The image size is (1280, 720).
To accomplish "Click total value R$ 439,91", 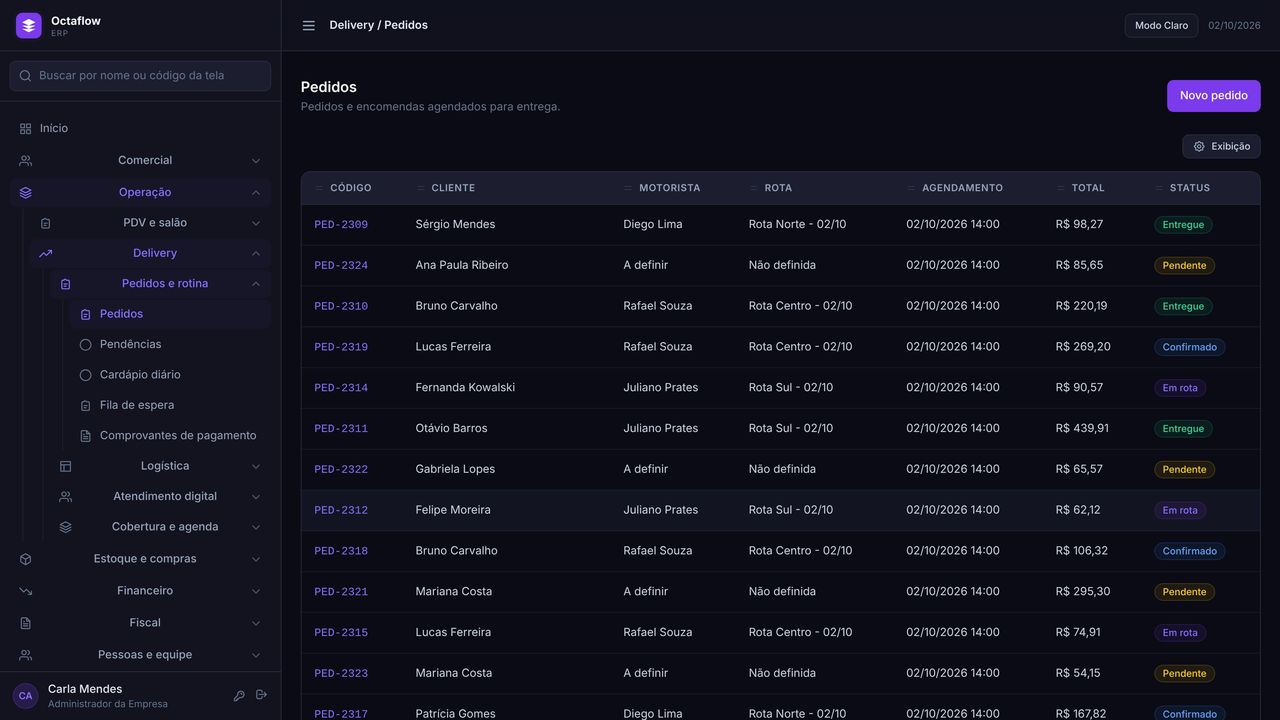I will (x=1081, y=428).
